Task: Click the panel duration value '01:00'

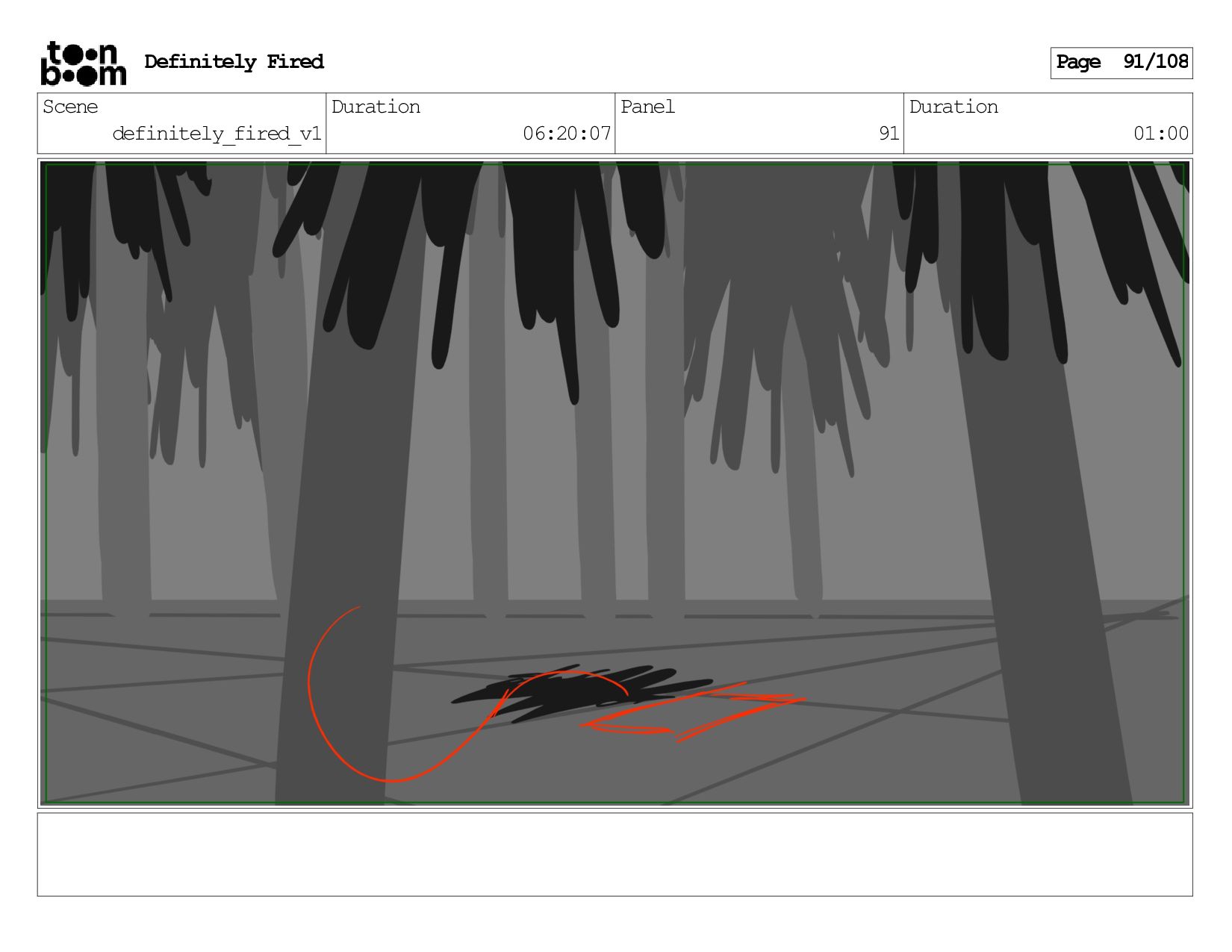Action: tap(1160, 134)
